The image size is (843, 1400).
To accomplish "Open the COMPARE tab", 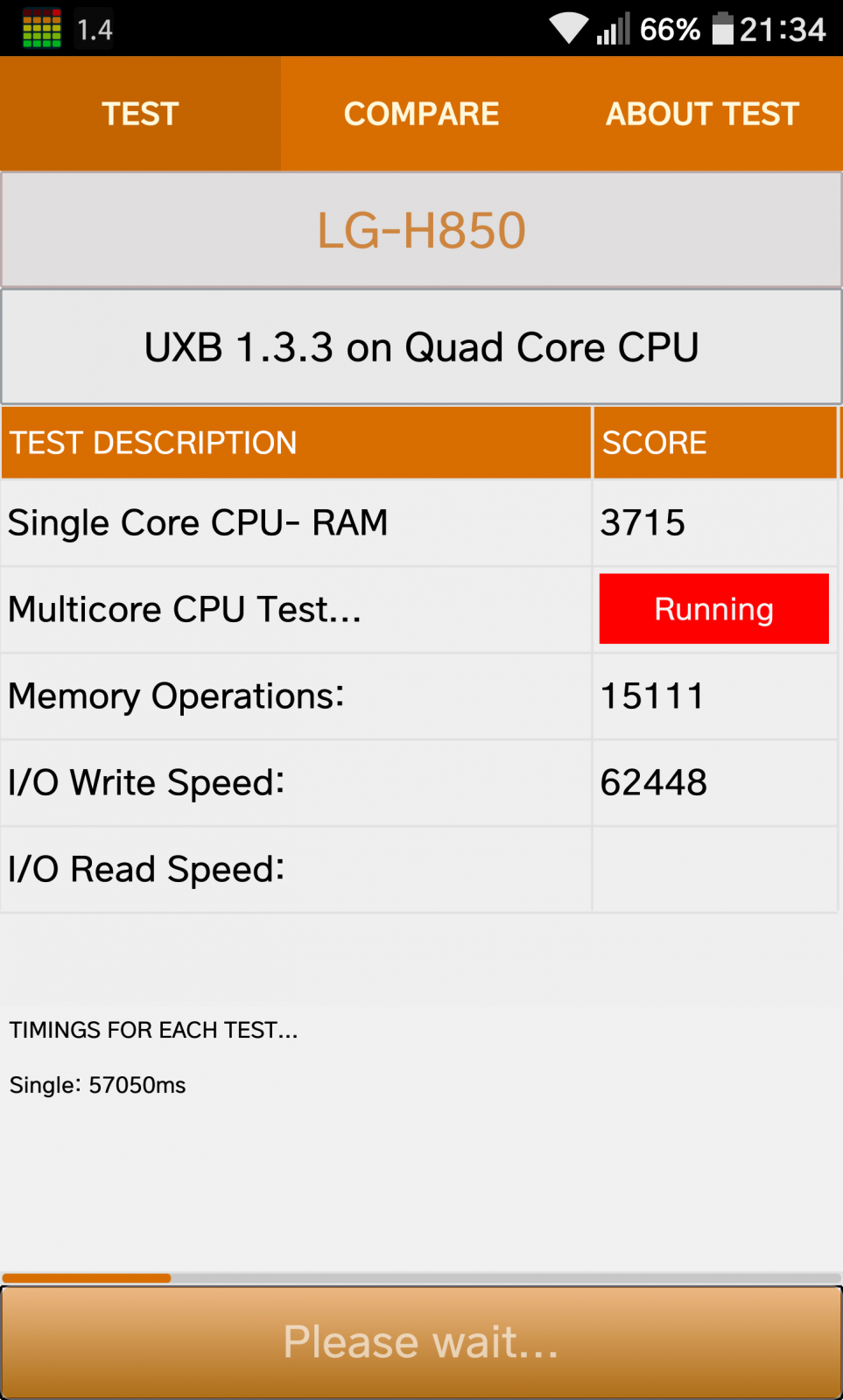I will (421, 114).
